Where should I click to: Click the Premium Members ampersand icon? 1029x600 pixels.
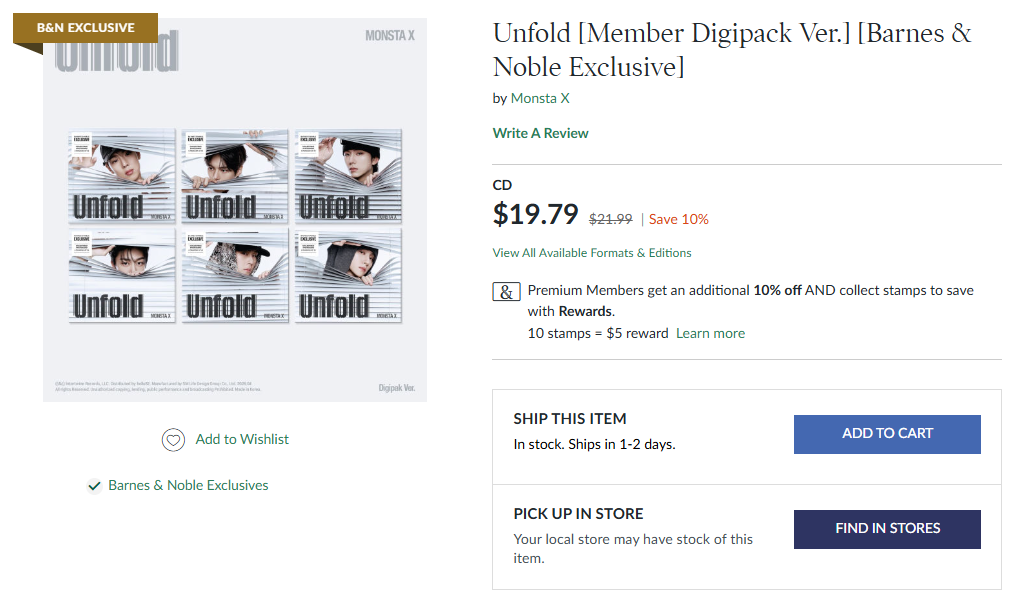click(x=507, y=292)
